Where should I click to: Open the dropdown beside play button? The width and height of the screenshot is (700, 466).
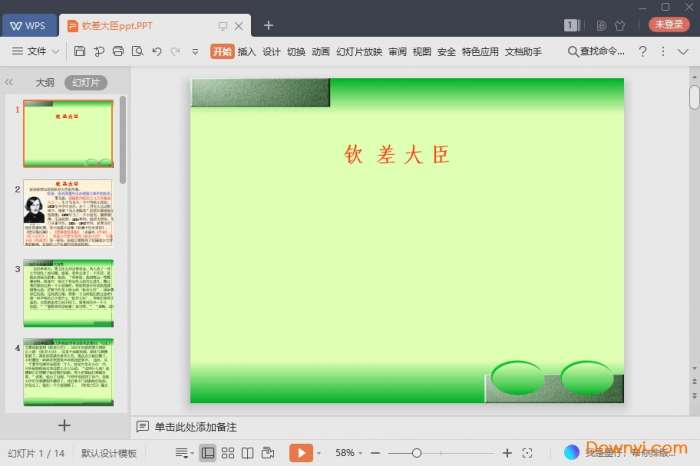coord(319,453)
